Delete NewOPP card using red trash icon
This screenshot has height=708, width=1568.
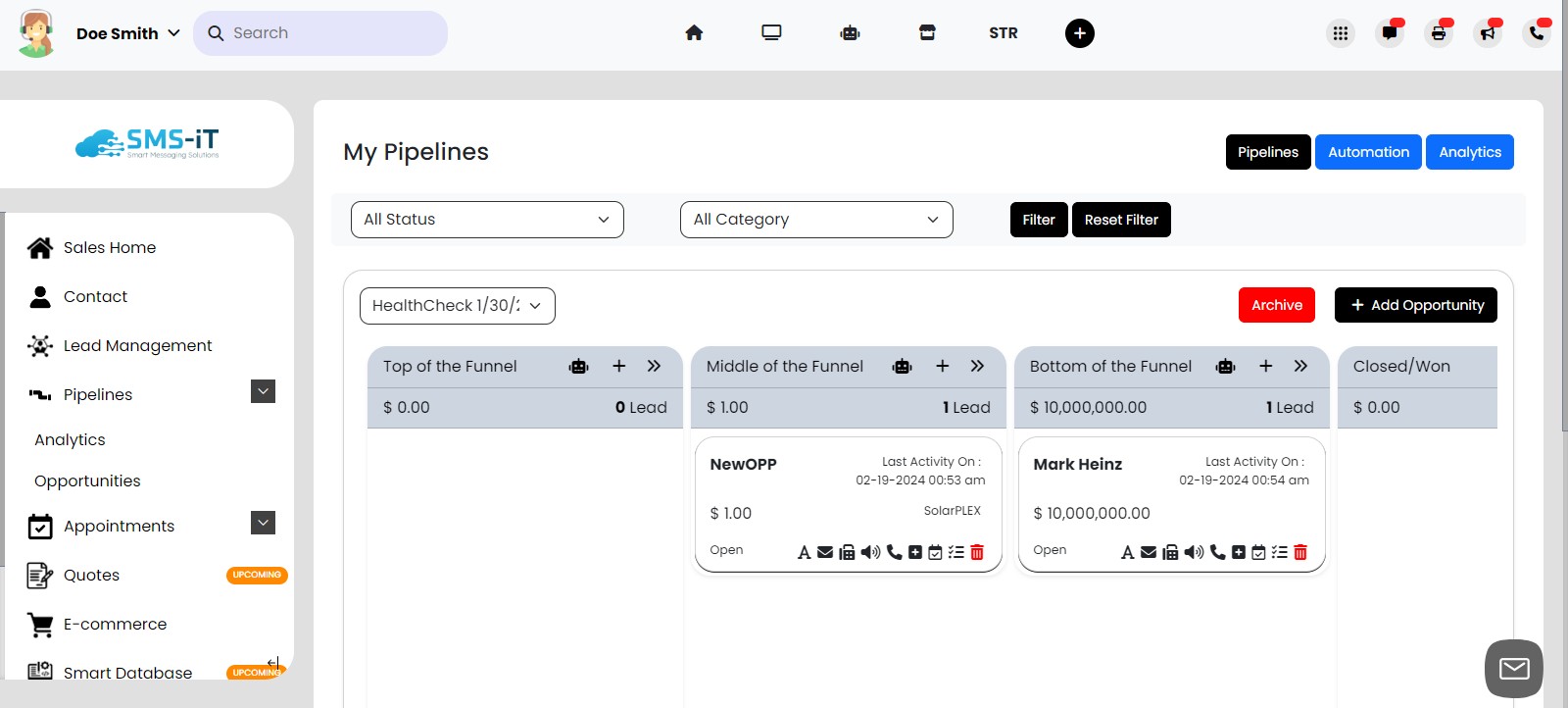(977, 552)
